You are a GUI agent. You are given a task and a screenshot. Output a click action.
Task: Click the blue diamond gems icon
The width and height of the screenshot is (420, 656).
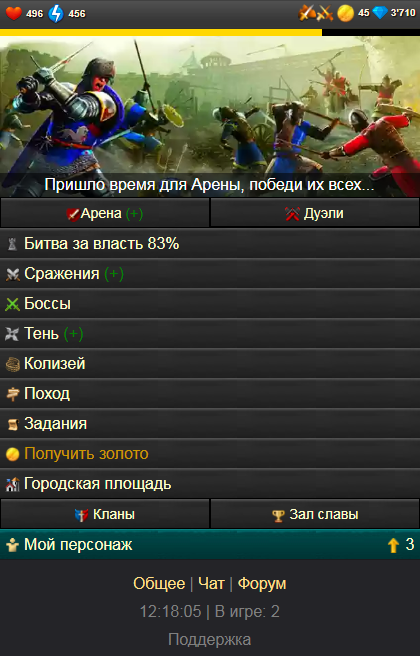[380, 13]
